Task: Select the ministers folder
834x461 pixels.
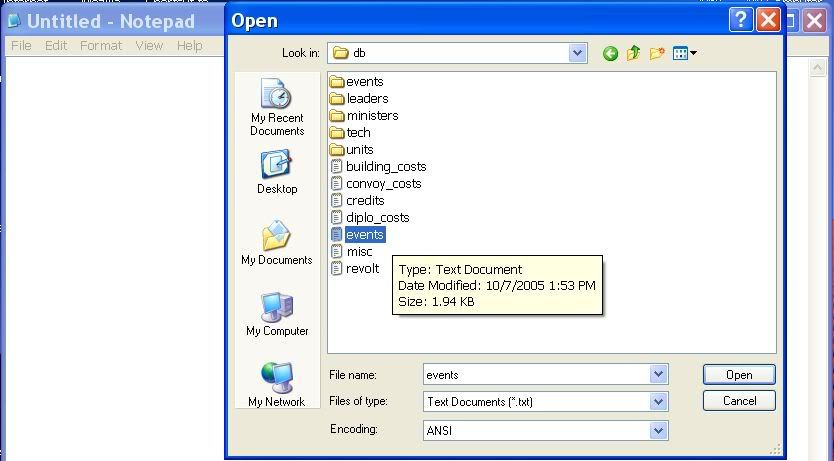Action: [371, 116]
